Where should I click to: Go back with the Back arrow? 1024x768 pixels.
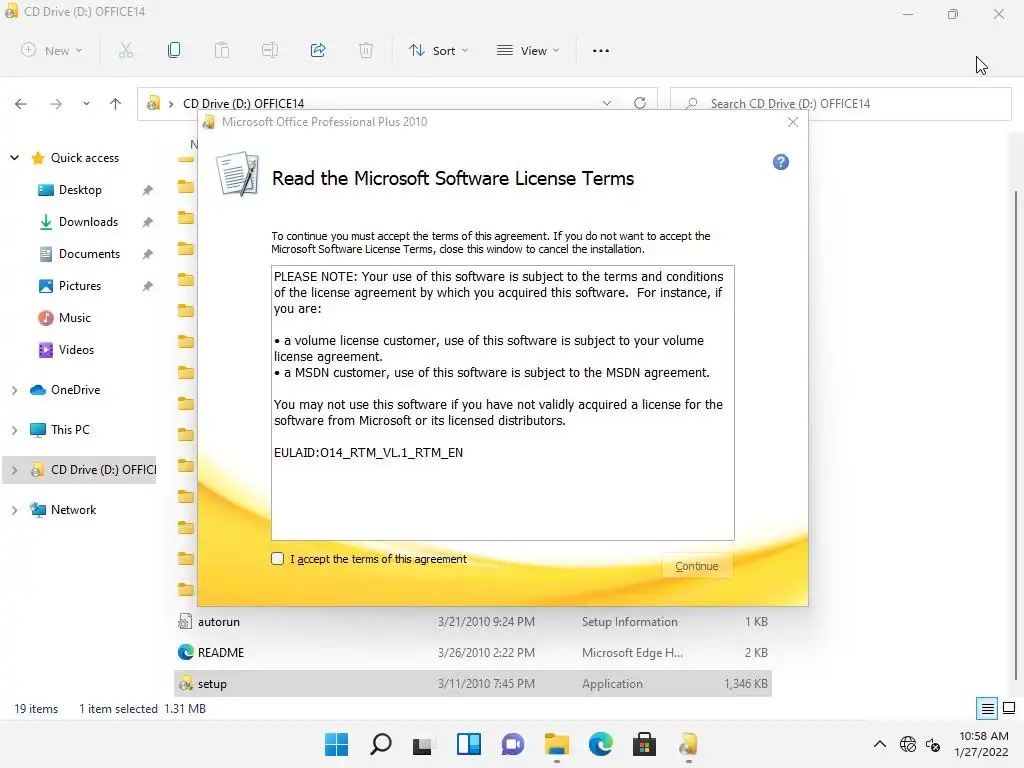point(21,104)
